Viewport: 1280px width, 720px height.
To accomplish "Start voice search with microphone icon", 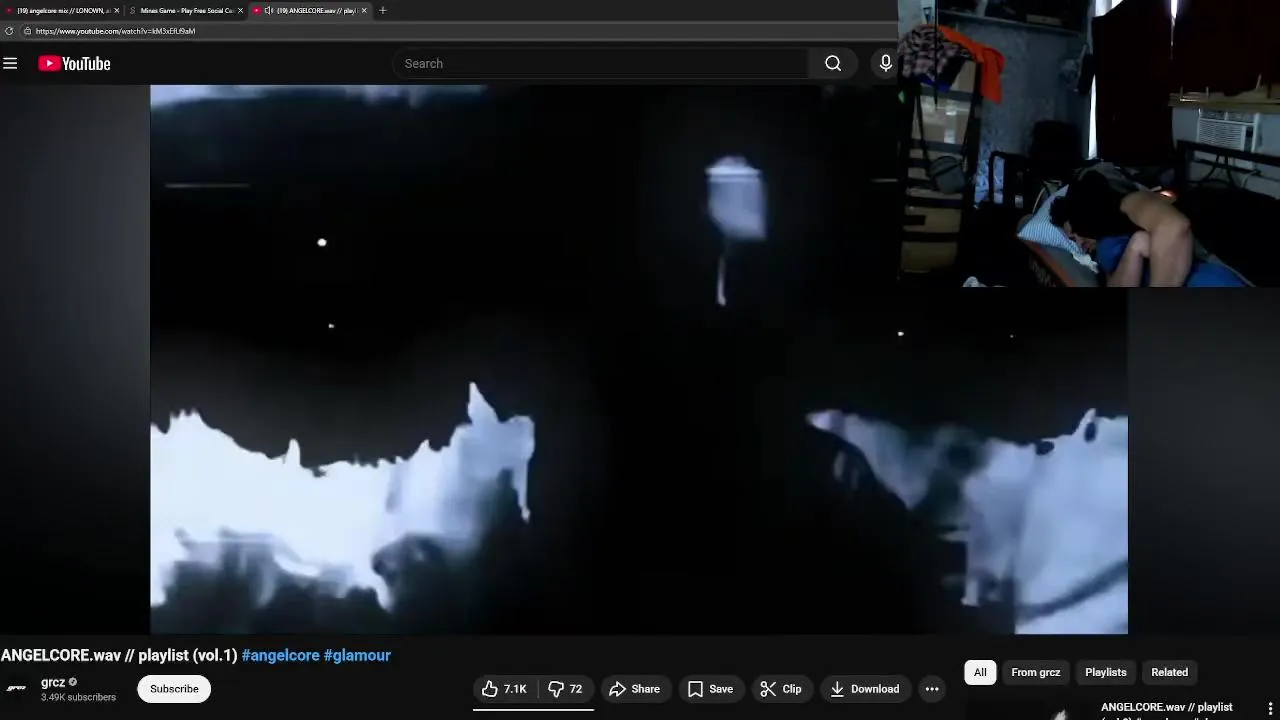I will coord(885,63).
